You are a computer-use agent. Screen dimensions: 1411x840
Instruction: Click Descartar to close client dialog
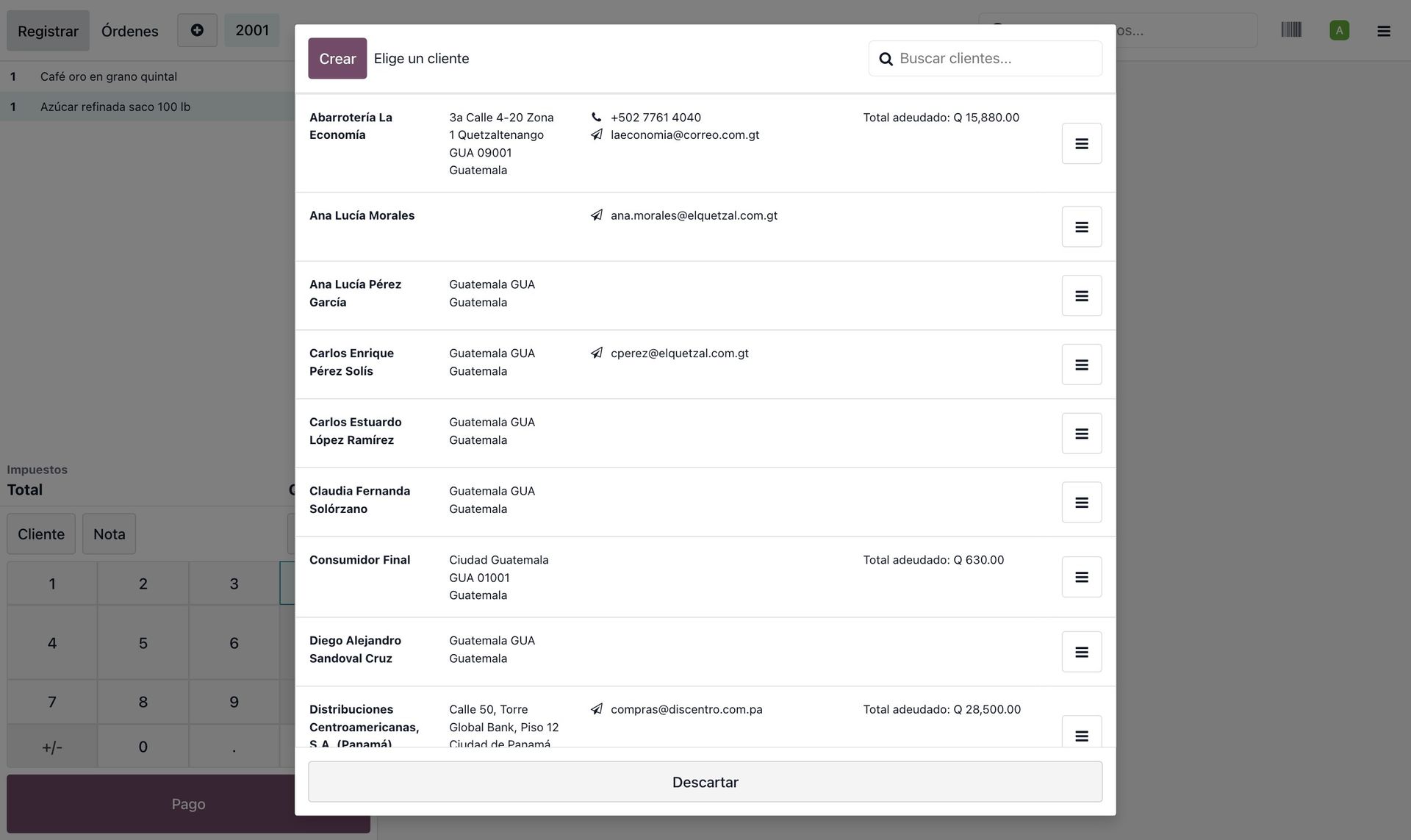[x=705, y=782]
